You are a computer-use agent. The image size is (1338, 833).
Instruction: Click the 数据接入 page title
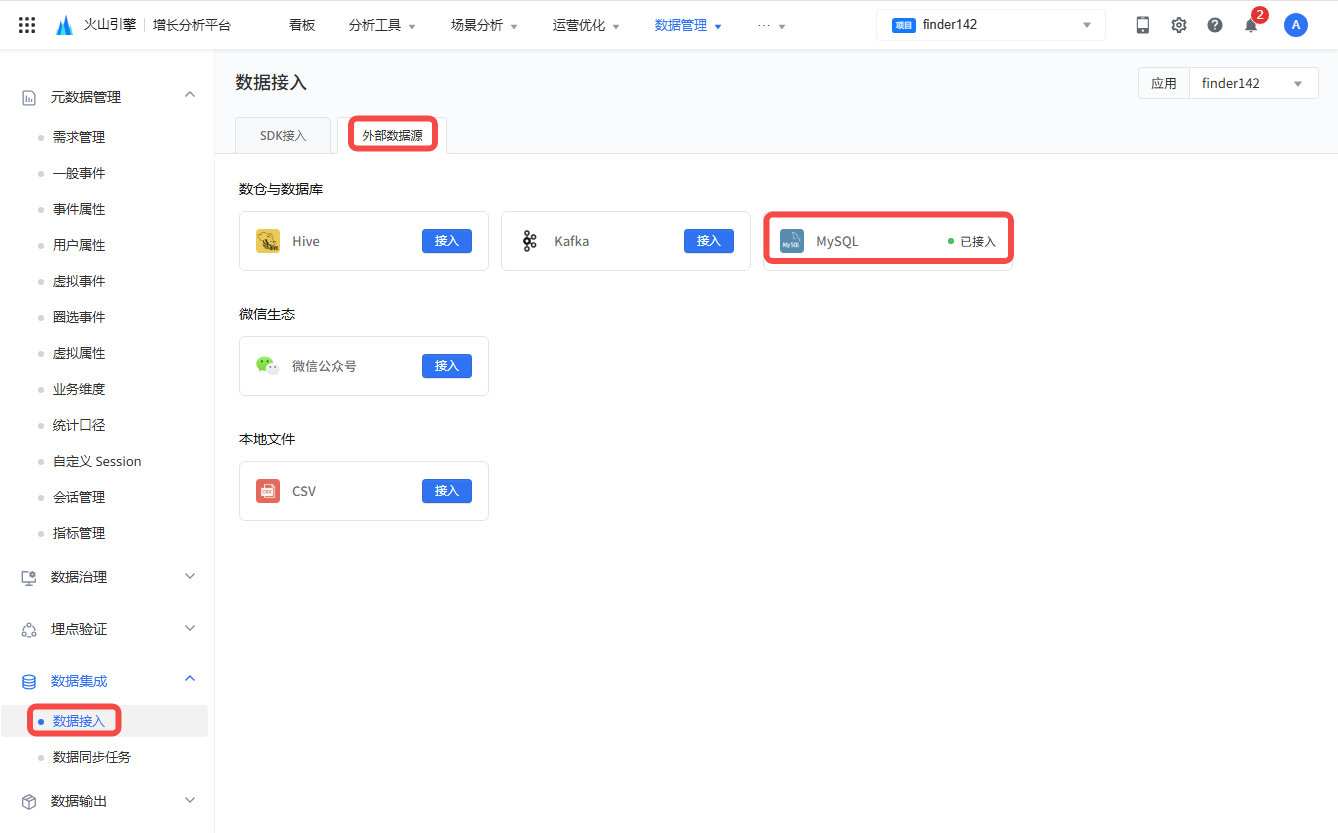click(271, 83)
